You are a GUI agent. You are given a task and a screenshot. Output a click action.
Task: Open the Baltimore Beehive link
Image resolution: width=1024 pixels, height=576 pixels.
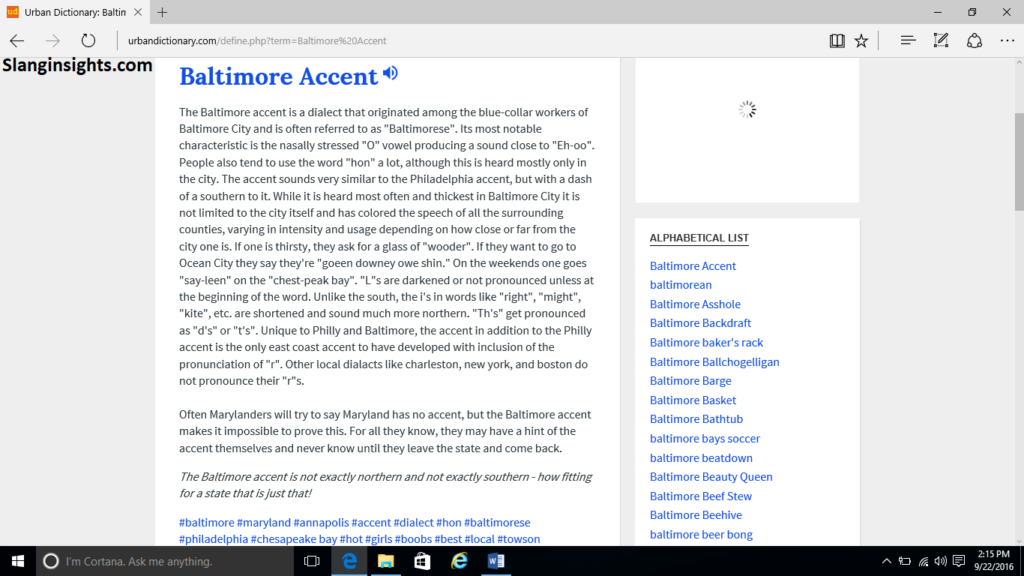tap(696, 515)
